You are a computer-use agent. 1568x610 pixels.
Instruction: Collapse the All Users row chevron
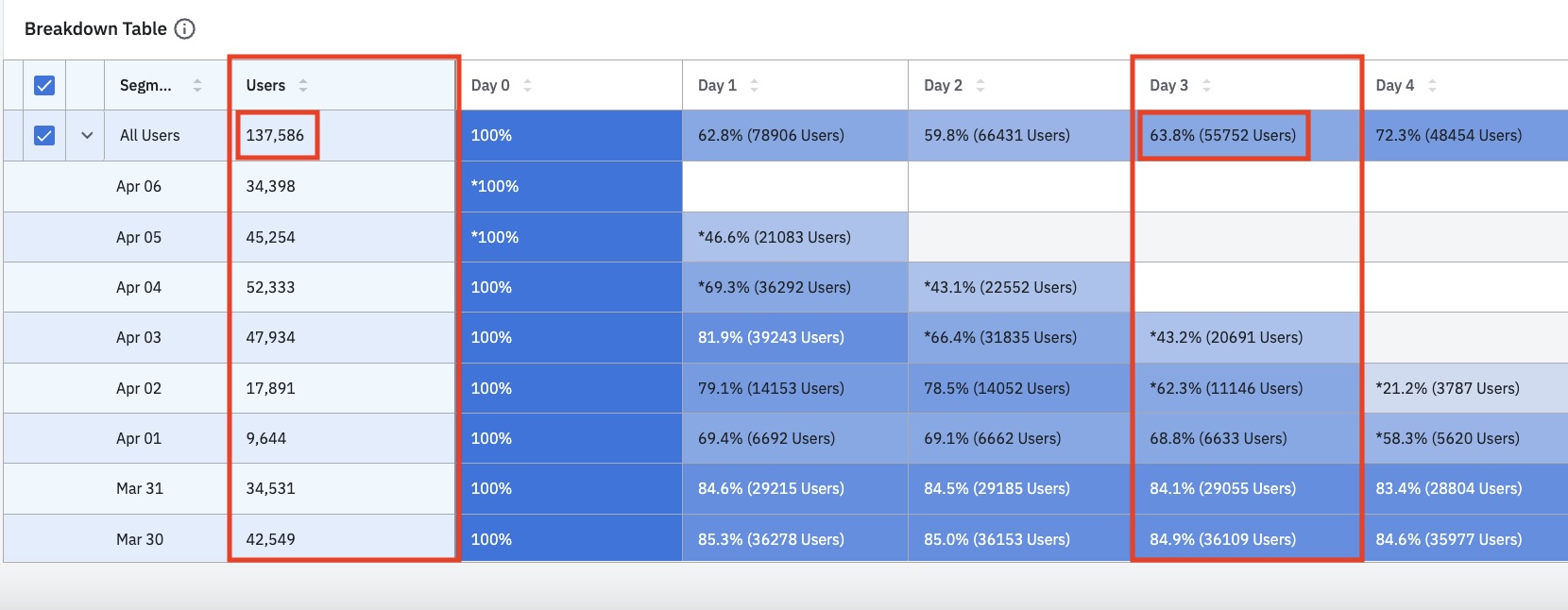(x=87, y=136)
